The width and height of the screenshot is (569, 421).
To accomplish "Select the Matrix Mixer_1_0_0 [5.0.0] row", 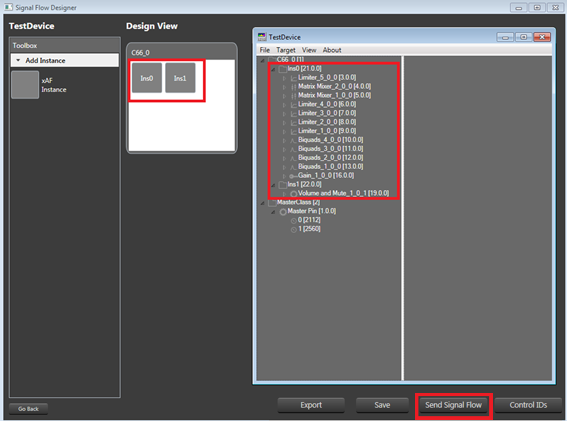I will pyautogui.click(x=334, y=95).
